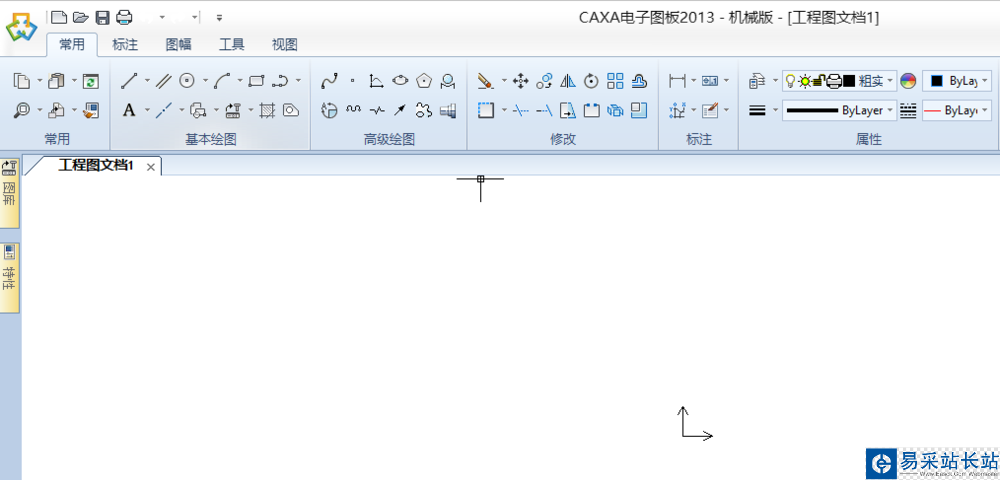Screen dimensions: 1000x480
Task: Close the 工程图文档1 document tab
Action: (x=151, y=167)
